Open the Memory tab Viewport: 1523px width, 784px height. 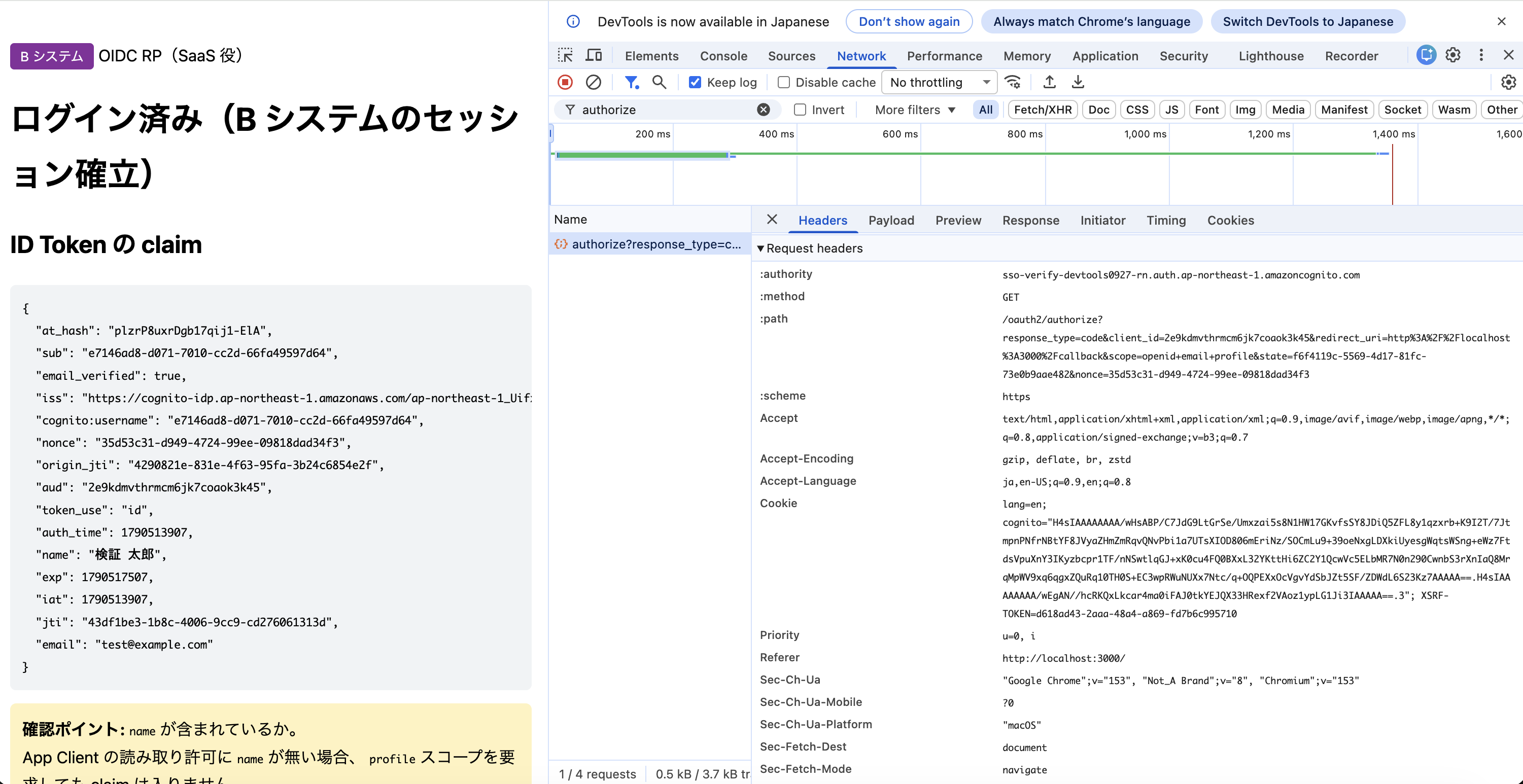(x=1027, y=56)
